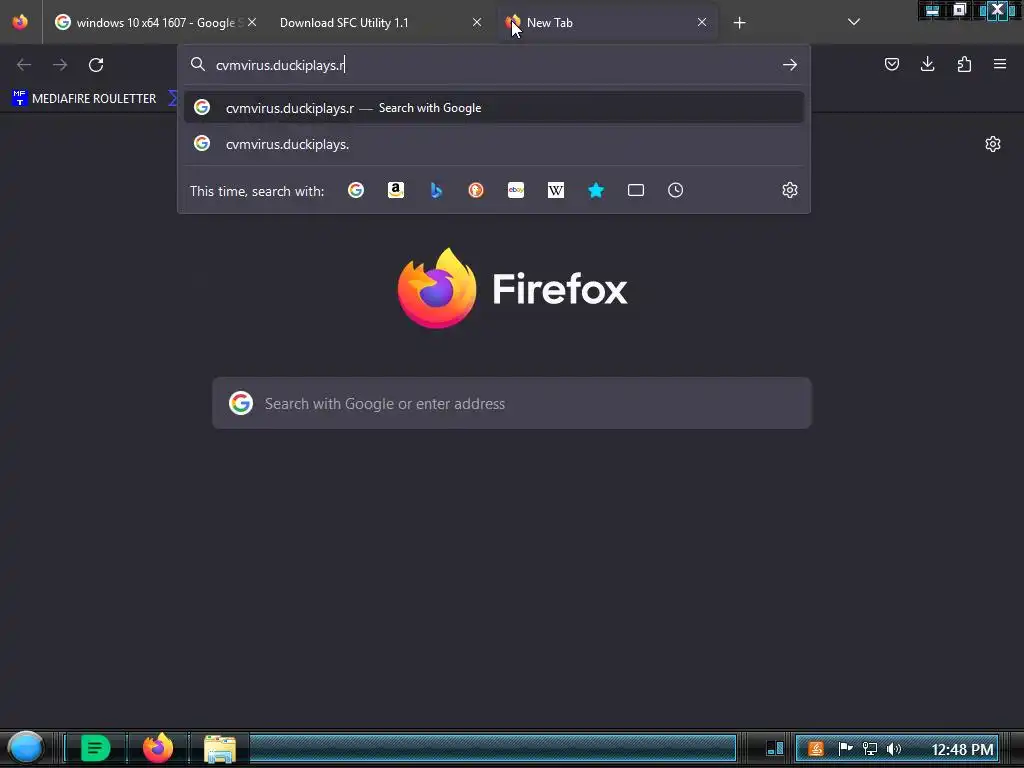Open the Firefox hamburger application menu
Viewport: 1024px width, 768px height.
(1000, 64)
